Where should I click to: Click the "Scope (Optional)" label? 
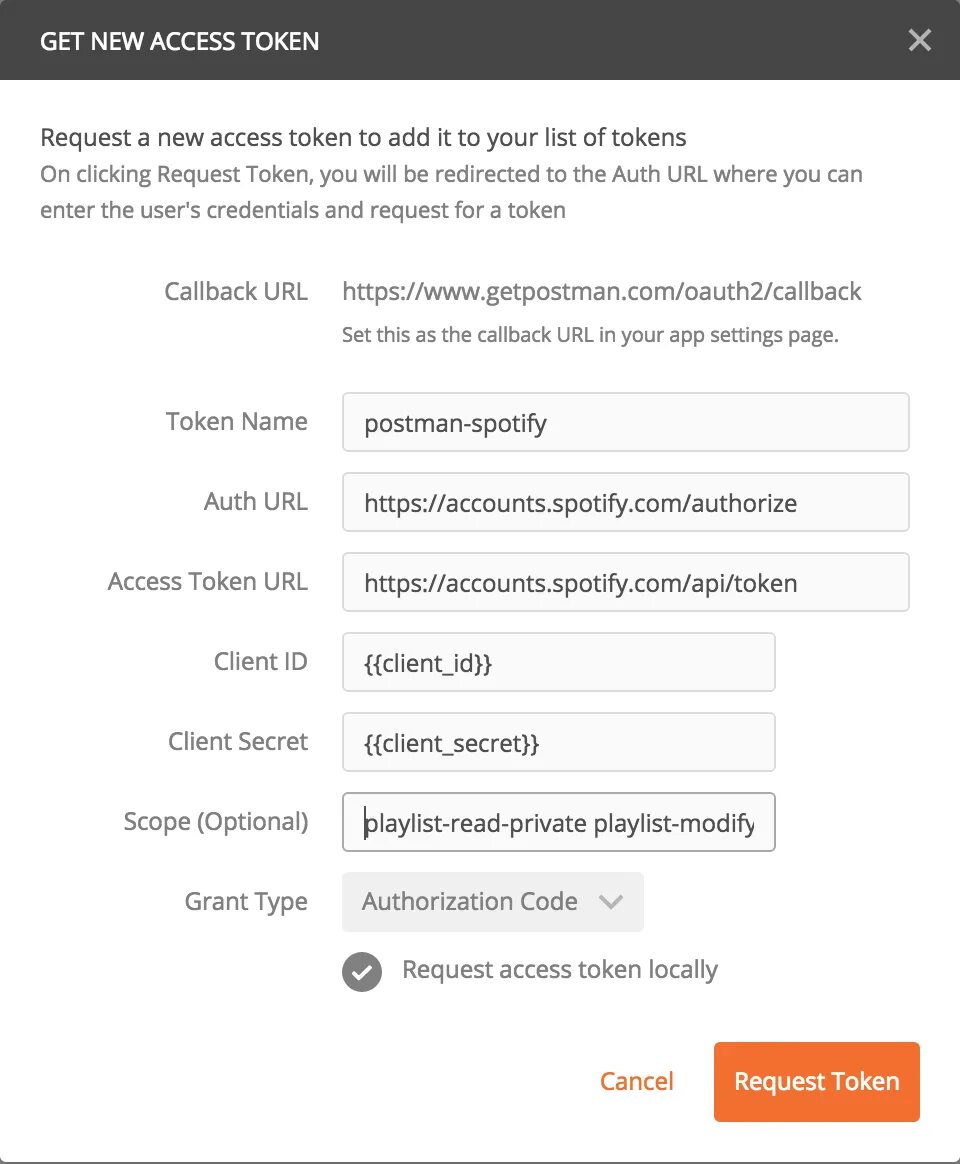tap(216, 822)
